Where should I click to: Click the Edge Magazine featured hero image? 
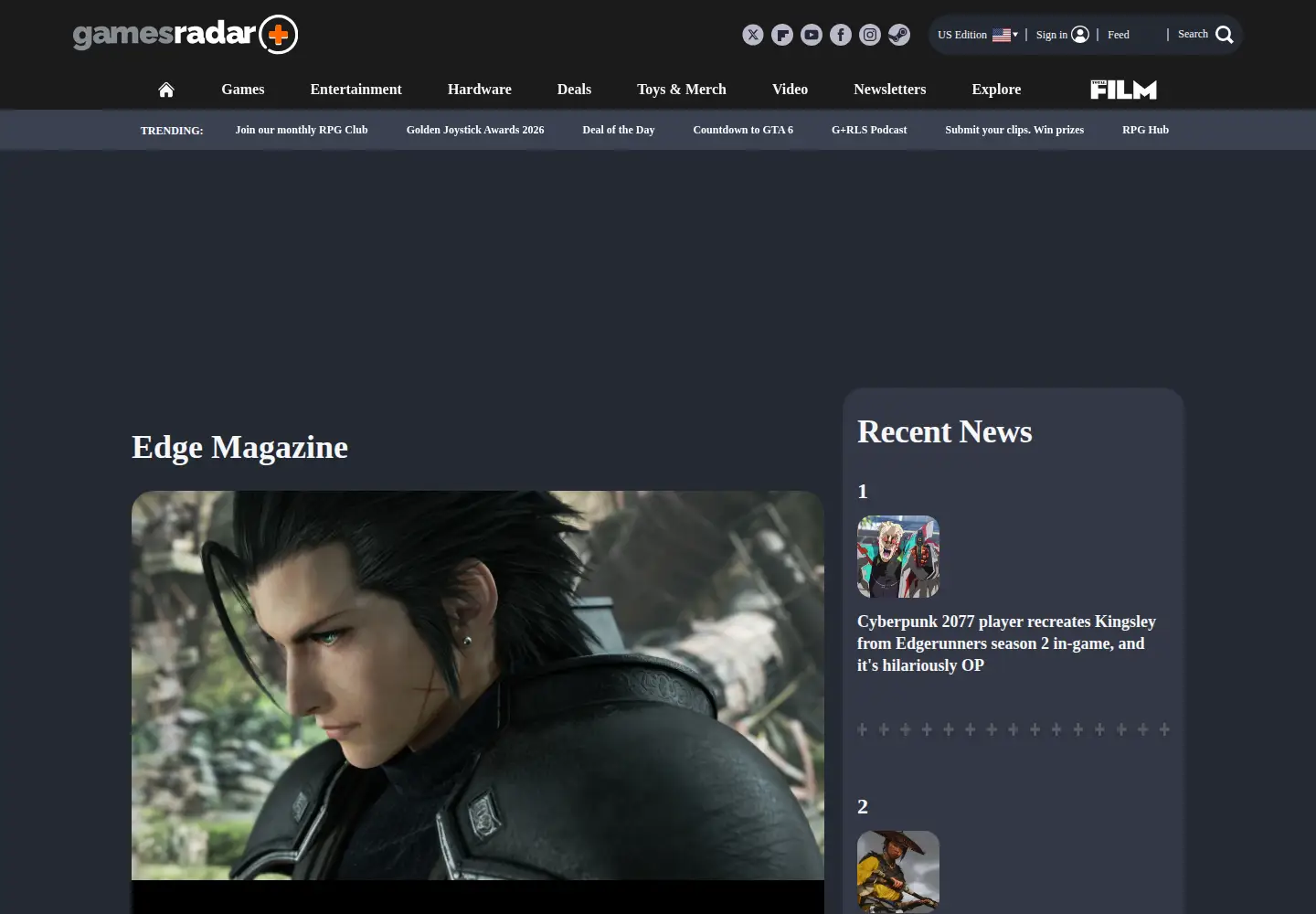[478, 685]
